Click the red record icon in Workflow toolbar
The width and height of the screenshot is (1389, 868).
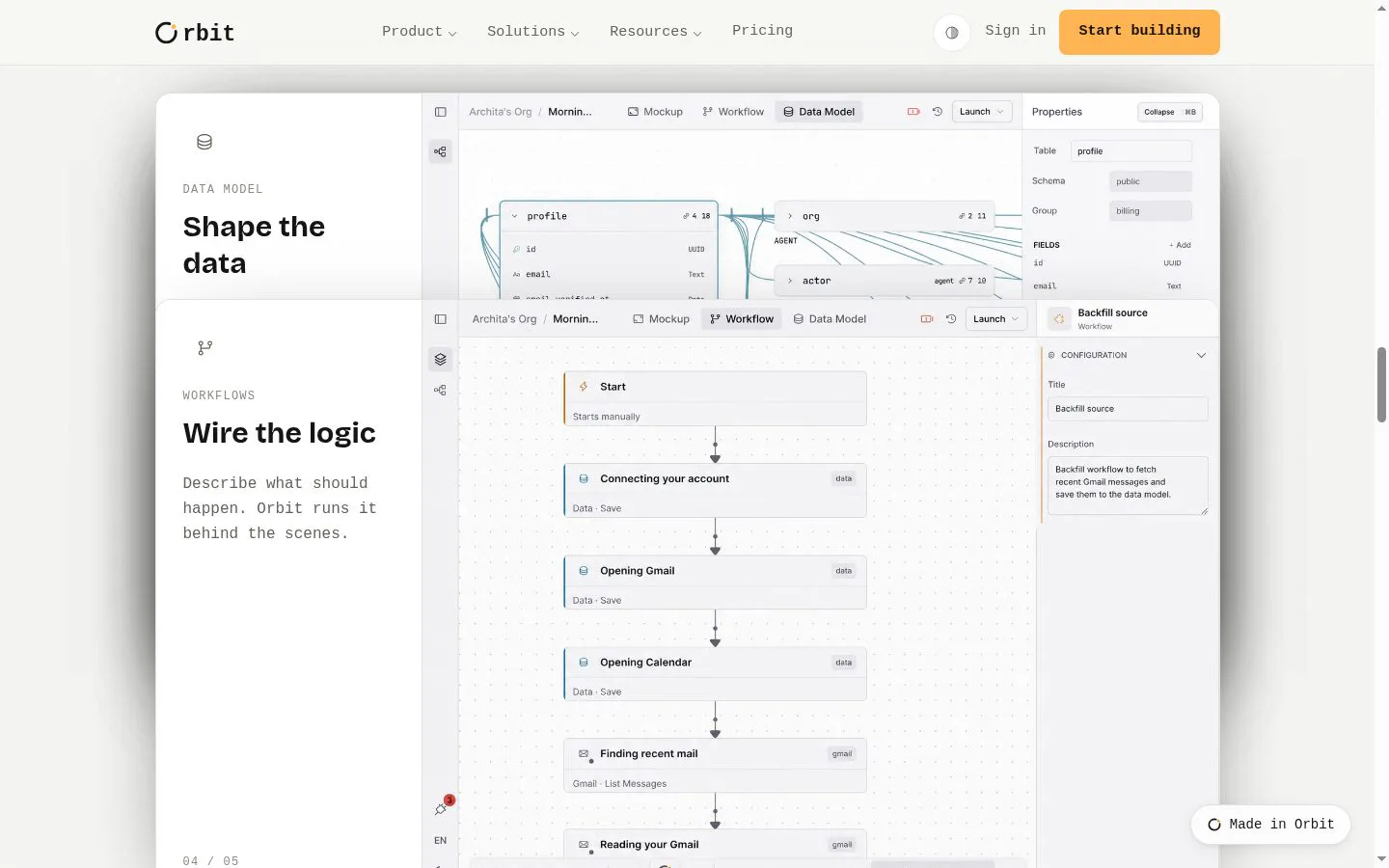click(927, 319)
